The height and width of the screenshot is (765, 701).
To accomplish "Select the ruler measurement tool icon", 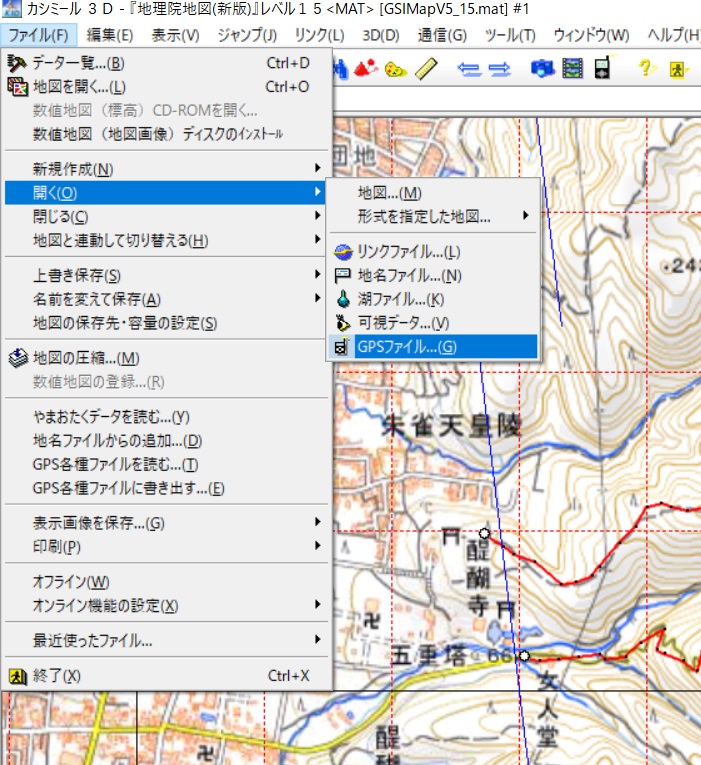I will pos(426,69).
